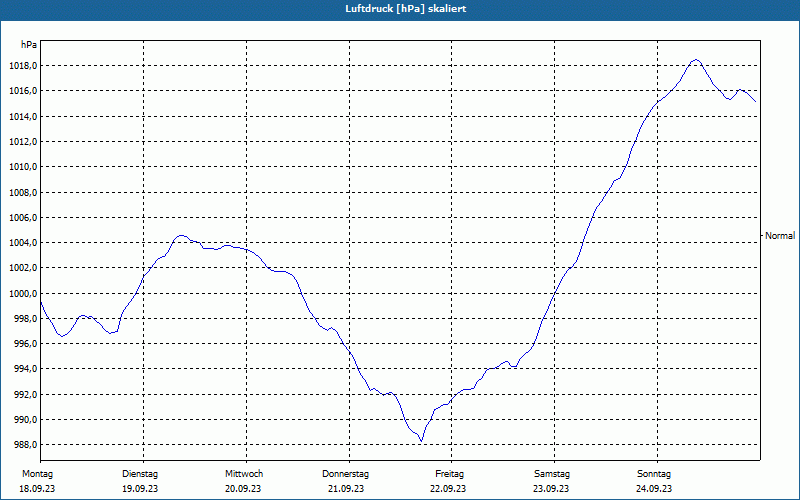
Task: Click the 992,0 axis value
Action: pyautogui.click(x=25, y=394)
